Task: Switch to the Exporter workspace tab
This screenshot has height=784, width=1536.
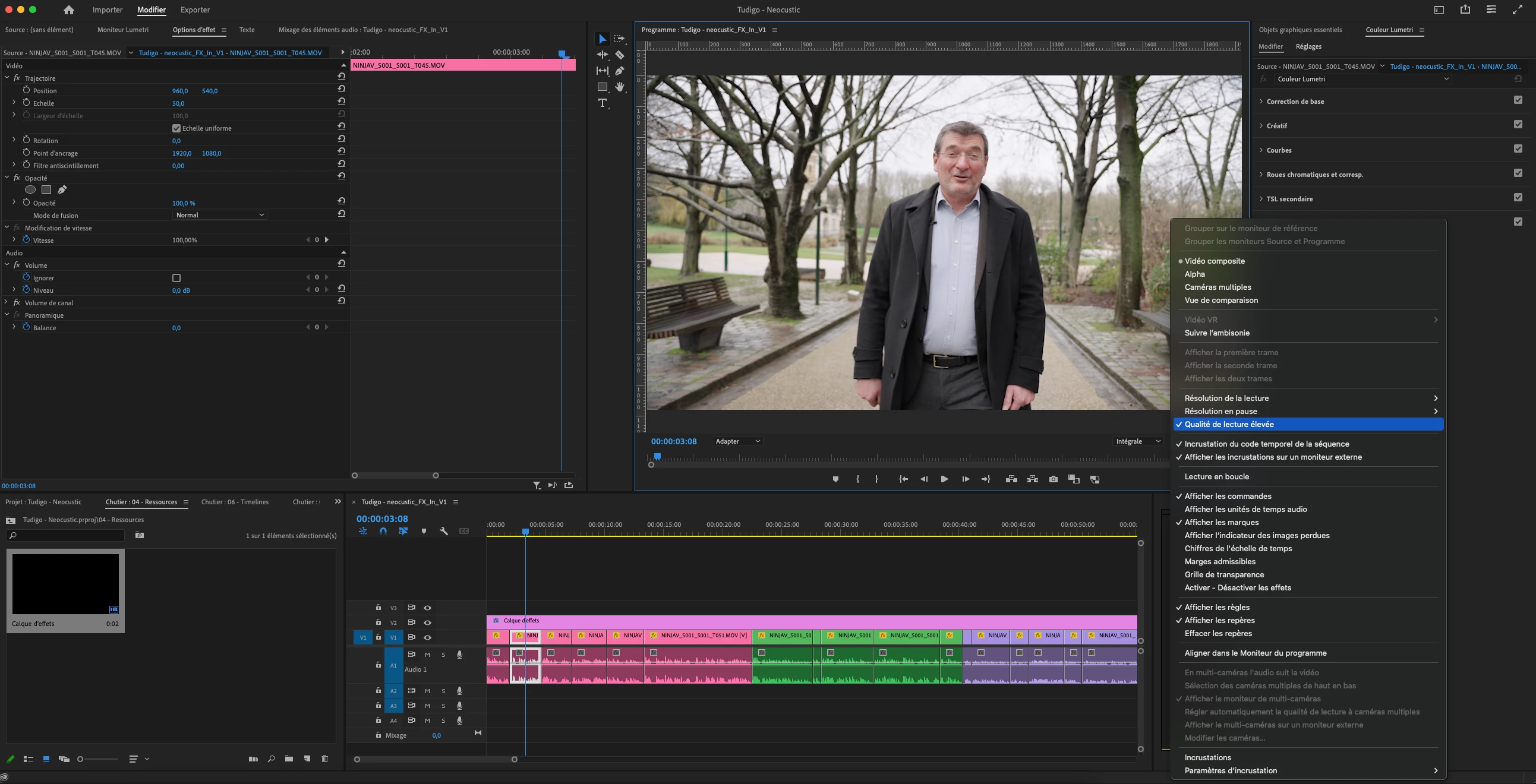Action: point(195,10)
